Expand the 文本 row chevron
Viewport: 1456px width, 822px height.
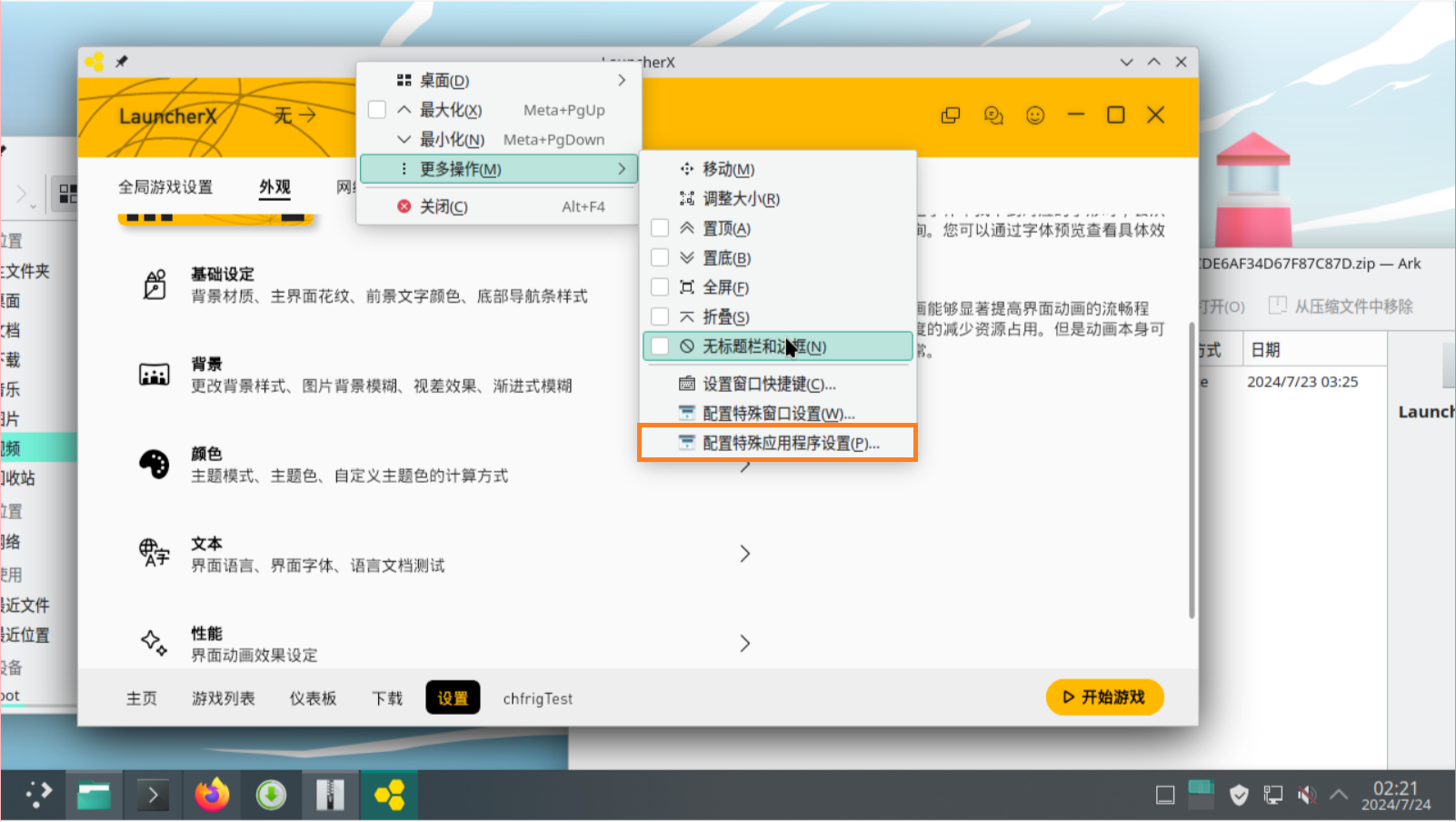tap(744, 554)
